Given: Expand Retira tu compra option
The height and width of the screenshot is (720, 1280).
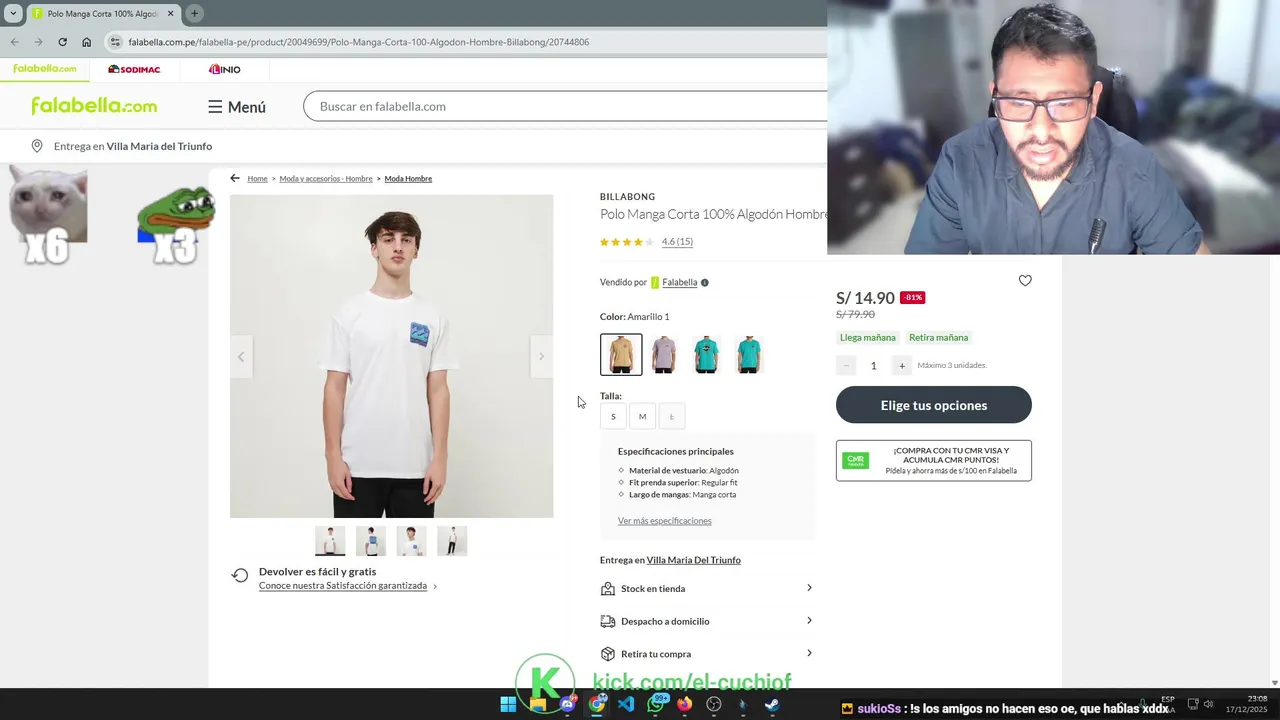Looking at the screenshot, I should (706, 654).
